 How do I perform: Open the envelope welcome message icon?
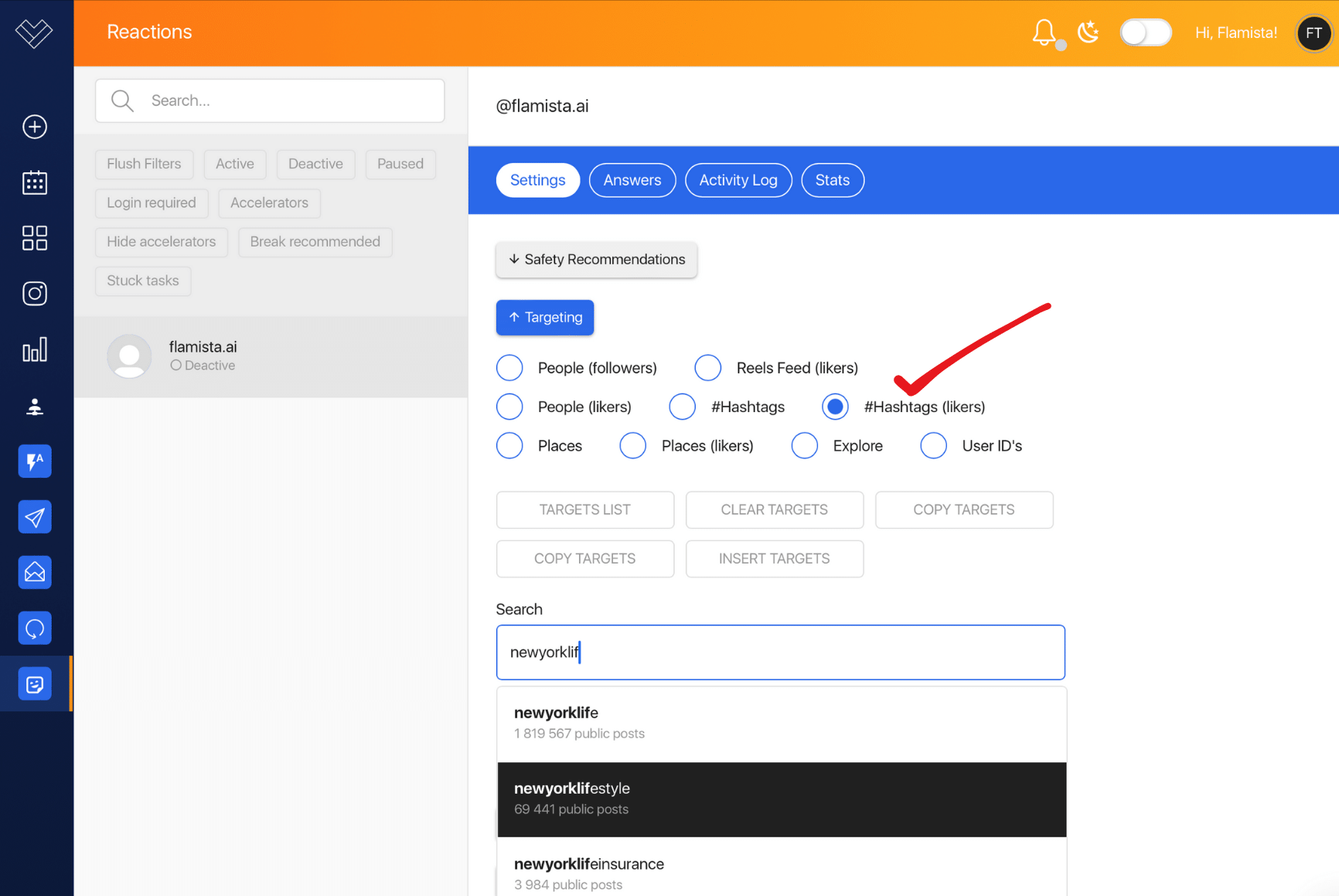pyautogui.click(x=35, y=573)
